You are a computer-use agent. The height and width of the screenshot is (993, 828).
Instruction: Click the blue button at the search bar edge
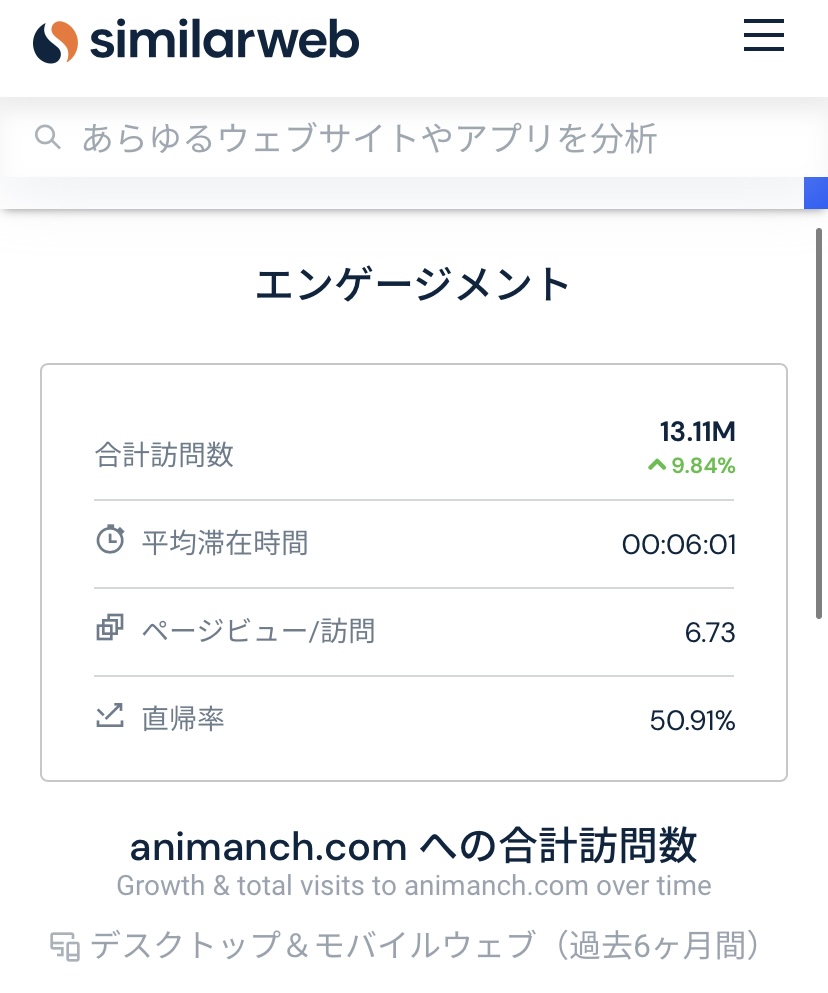816,193
